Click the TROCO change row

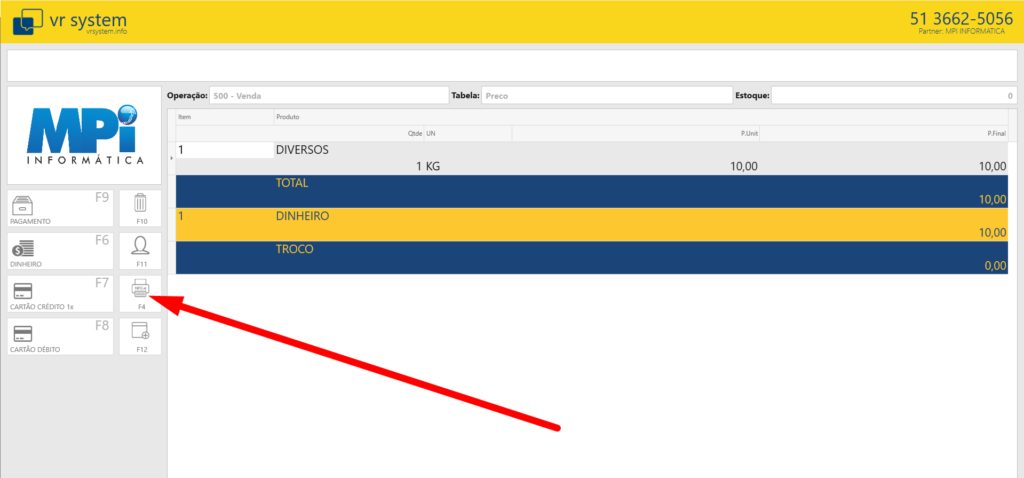pos(592,257)
